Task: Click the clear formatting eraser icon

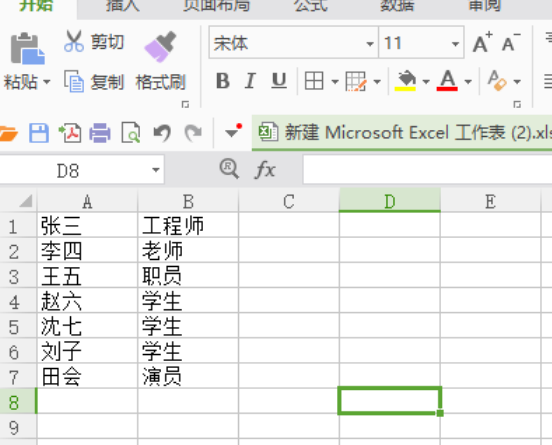Action: [497, 81]
